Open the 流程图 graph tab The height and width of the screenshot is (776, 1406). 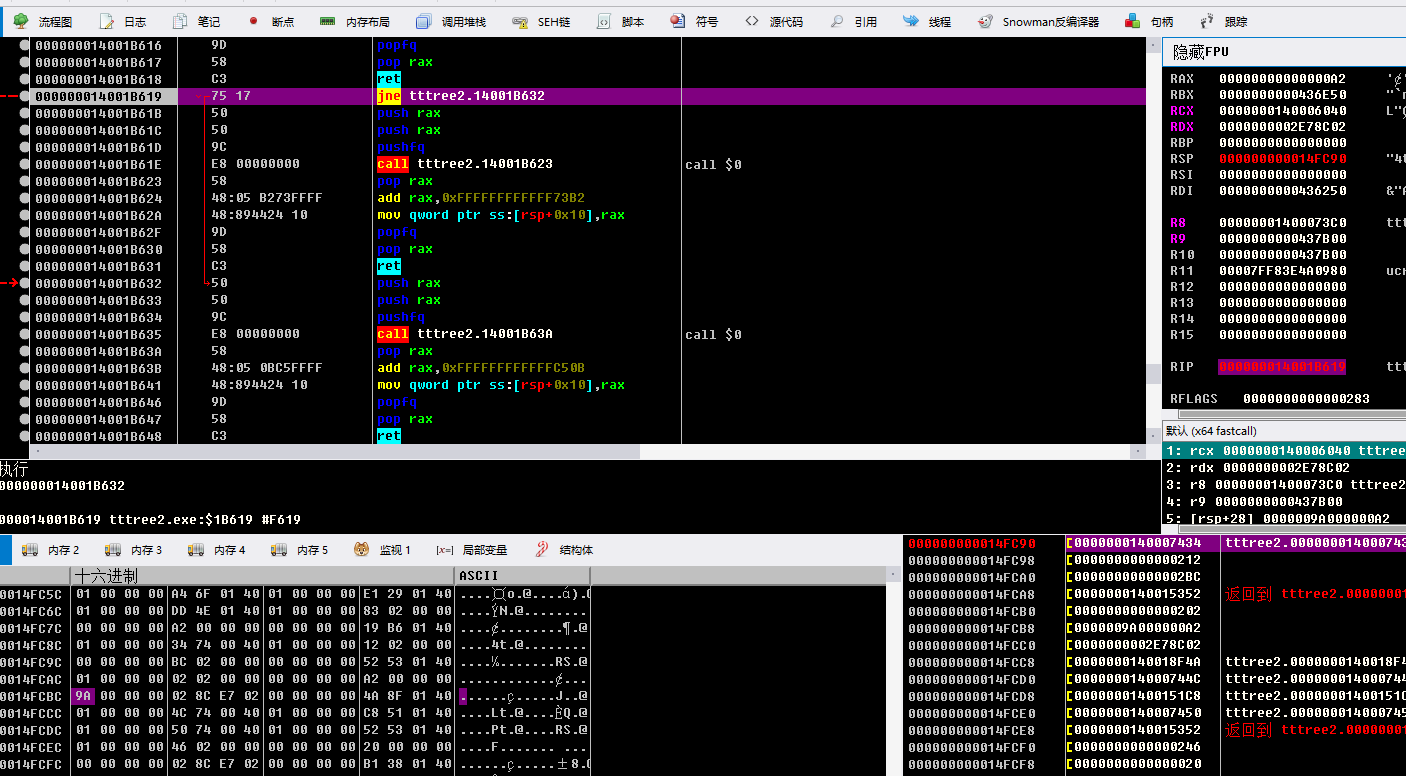(x=42, y=21)
